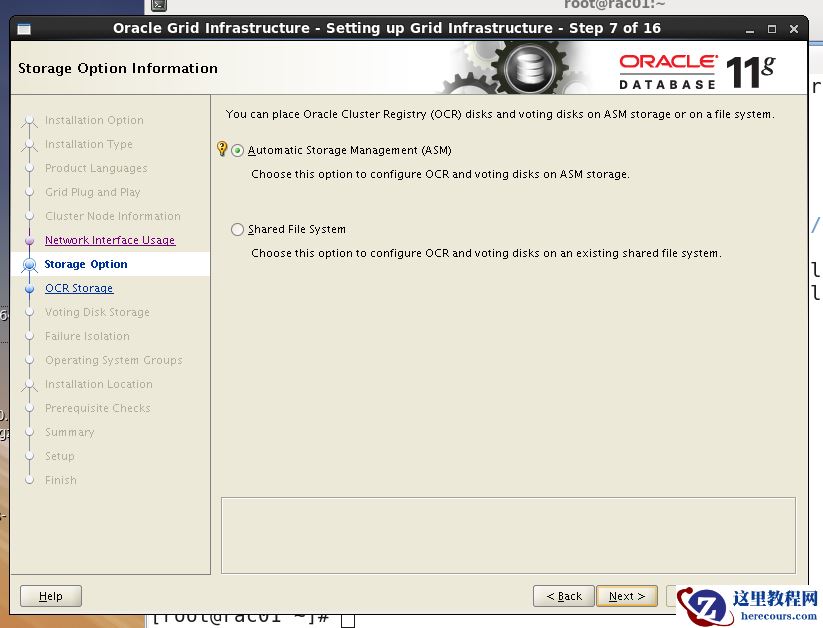Click Voting Disk Storage step
The width and height of the screenshot is (823, 628).
pos(97,312)
